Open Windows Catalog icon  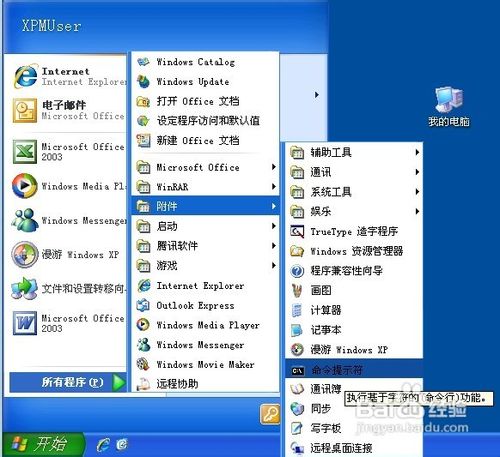144,62
